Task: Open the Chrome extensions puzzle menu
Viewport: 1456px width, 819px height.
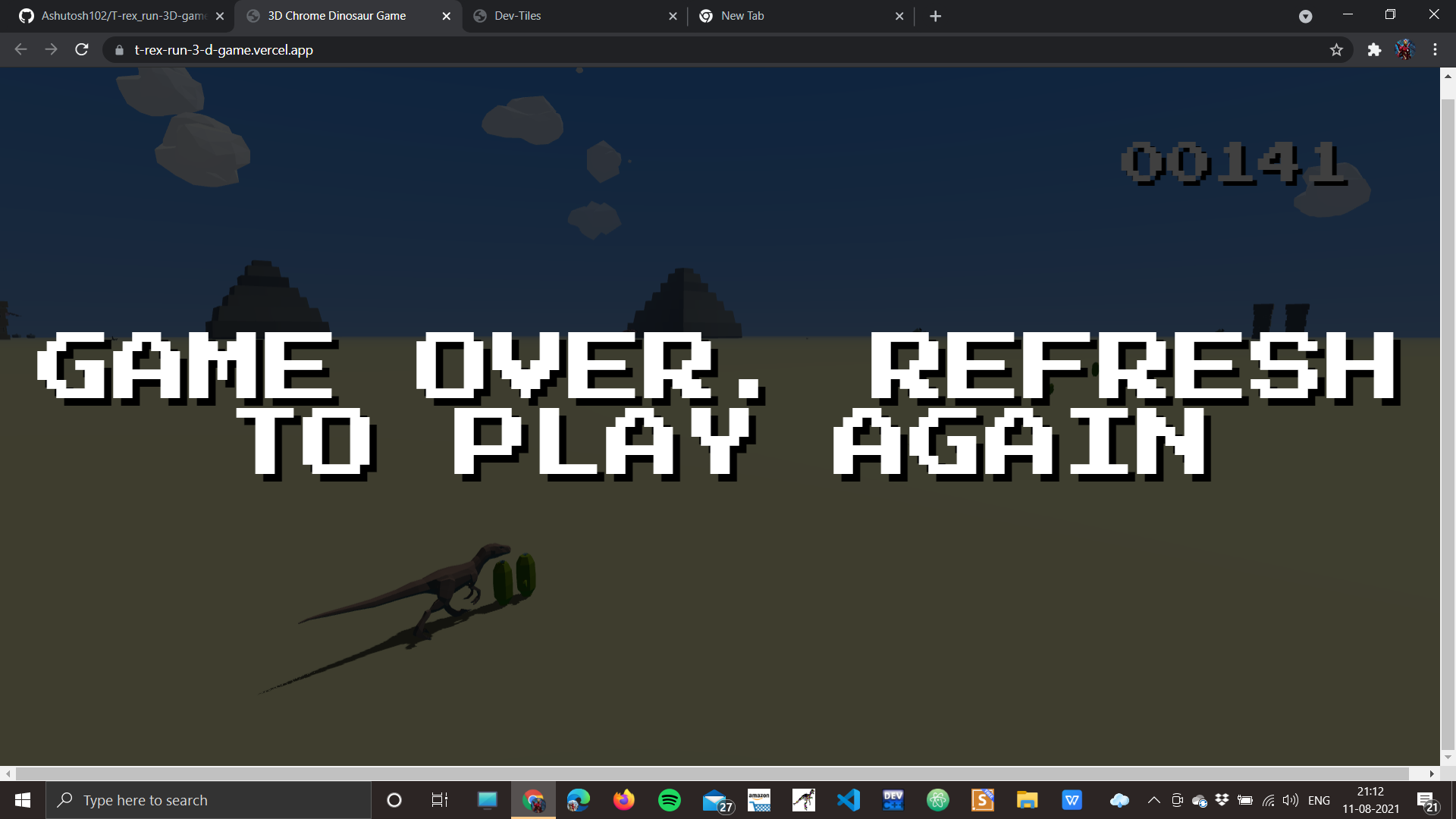Action: click(x=1374, y=49)
